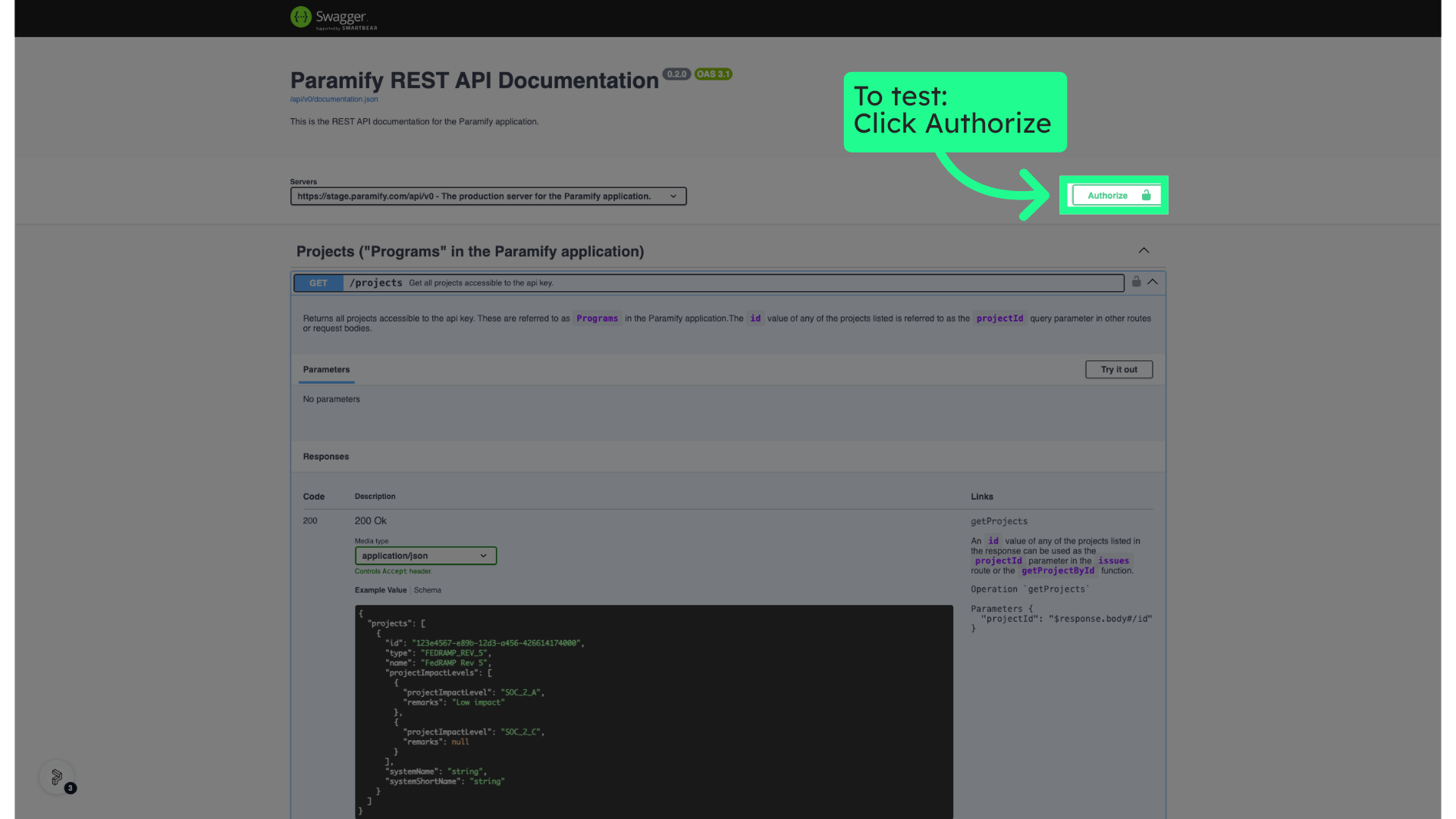This screenshot has height=819, width=1456.
Task: Click the 200 response code cell
Action: pyautogui.click(x=310, y=521)
